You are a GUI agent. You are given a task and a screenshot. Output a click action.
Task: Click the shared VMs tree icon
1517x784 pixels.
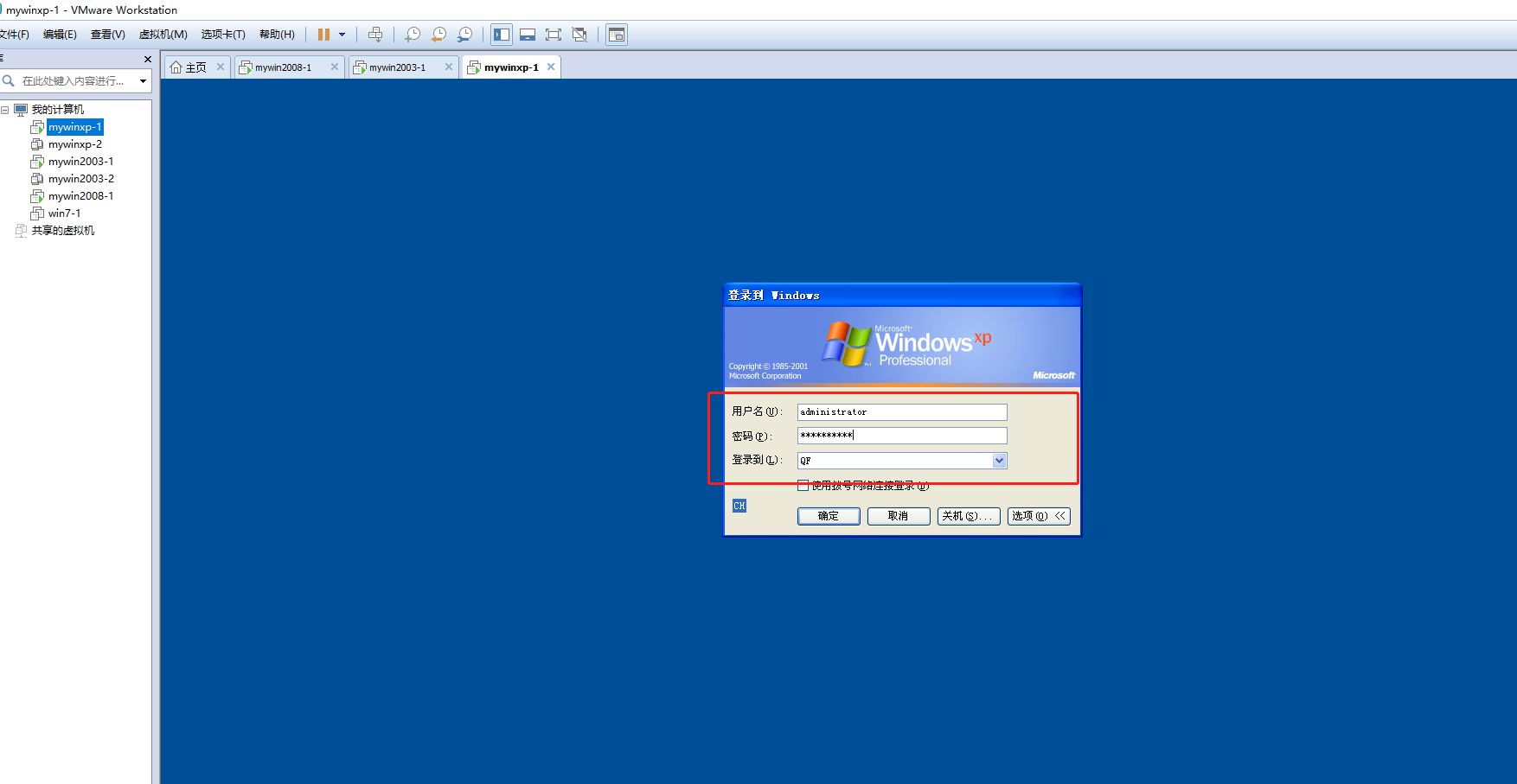point(21,231)
